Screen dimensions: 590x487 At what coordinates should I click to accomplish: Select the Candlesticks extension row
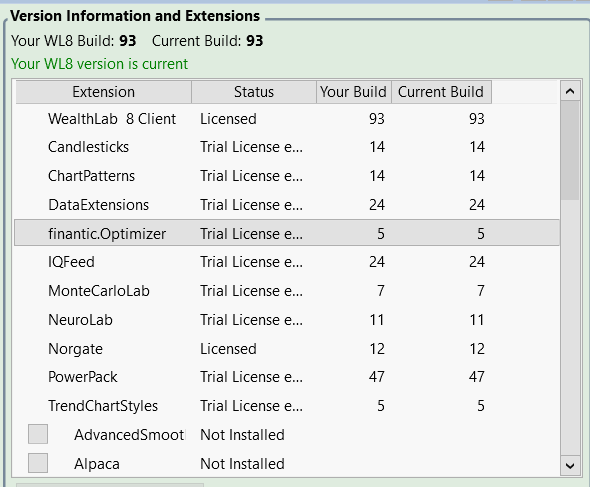pos(287,147)
